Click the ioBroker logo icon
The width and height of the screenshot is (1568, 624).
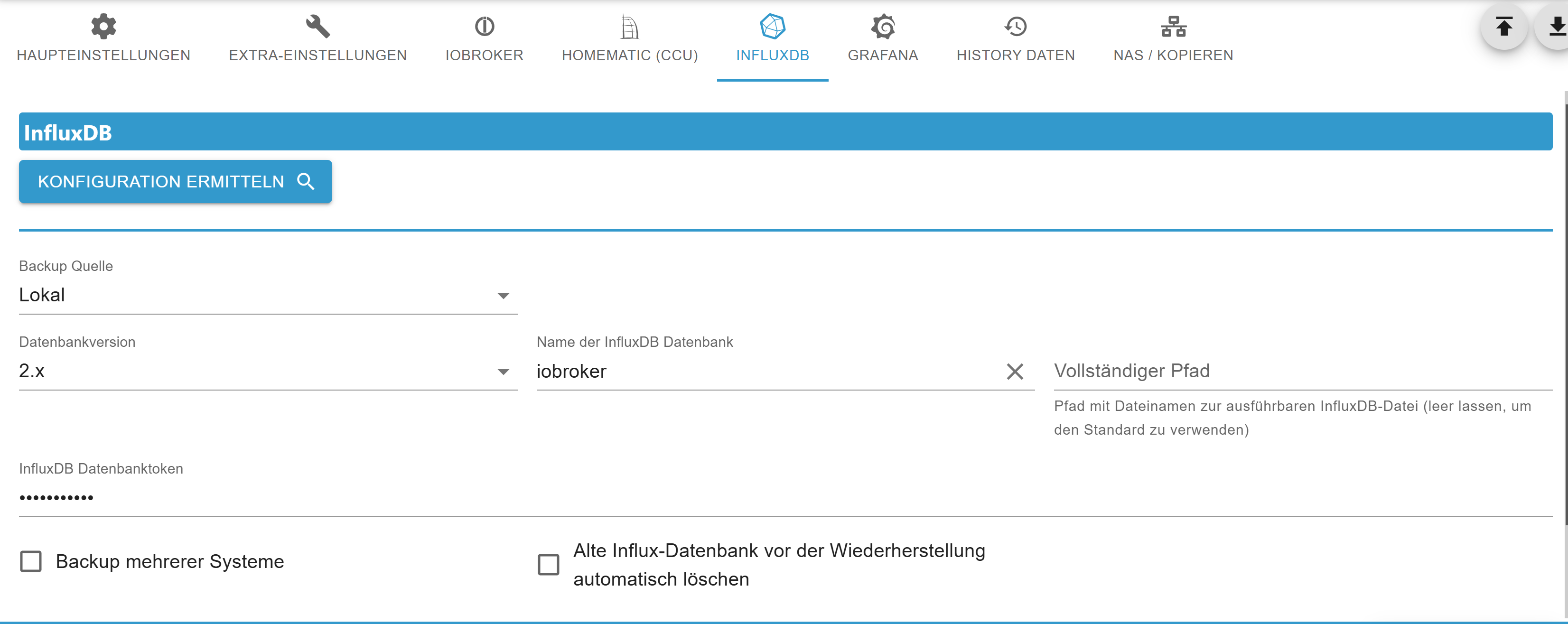(484, 26)
